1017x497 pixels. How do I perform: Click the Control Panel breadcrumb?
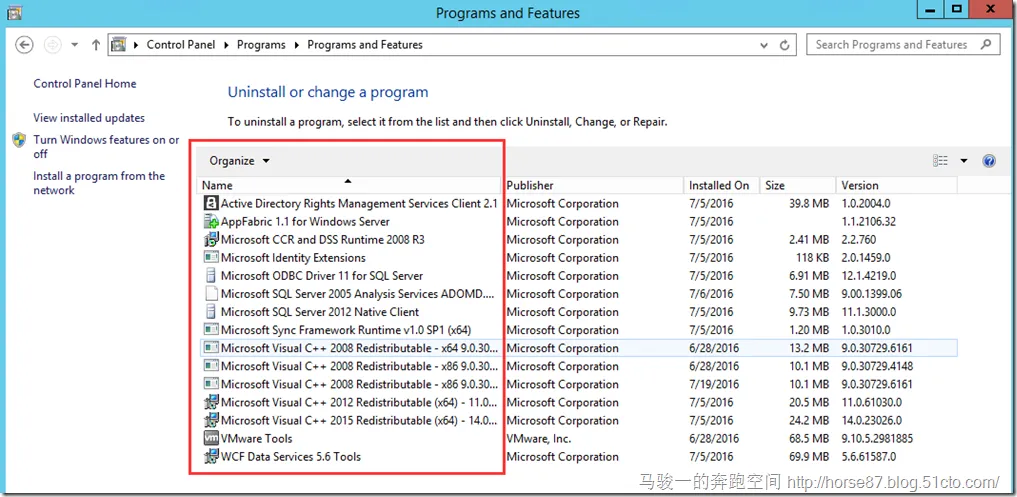179,45
